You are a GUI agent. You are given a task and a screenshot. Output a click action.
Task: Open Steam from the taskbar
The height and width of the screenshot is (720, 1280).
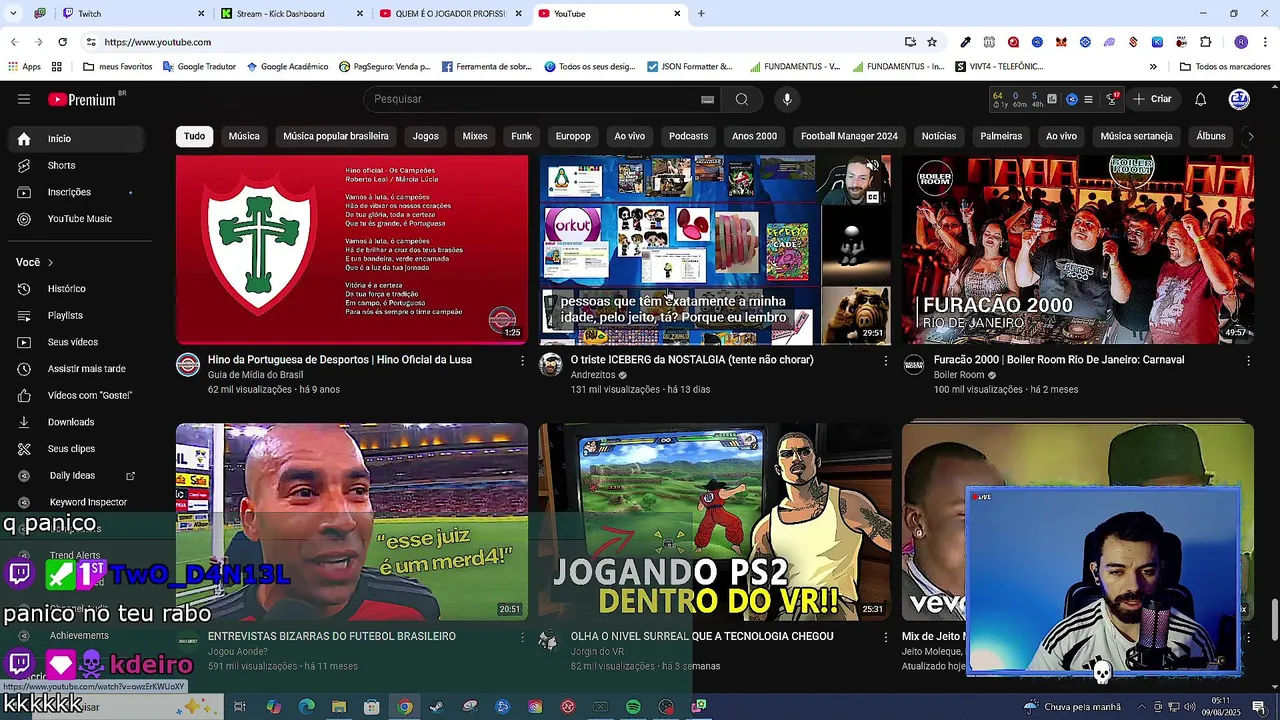tap(437, 707)
